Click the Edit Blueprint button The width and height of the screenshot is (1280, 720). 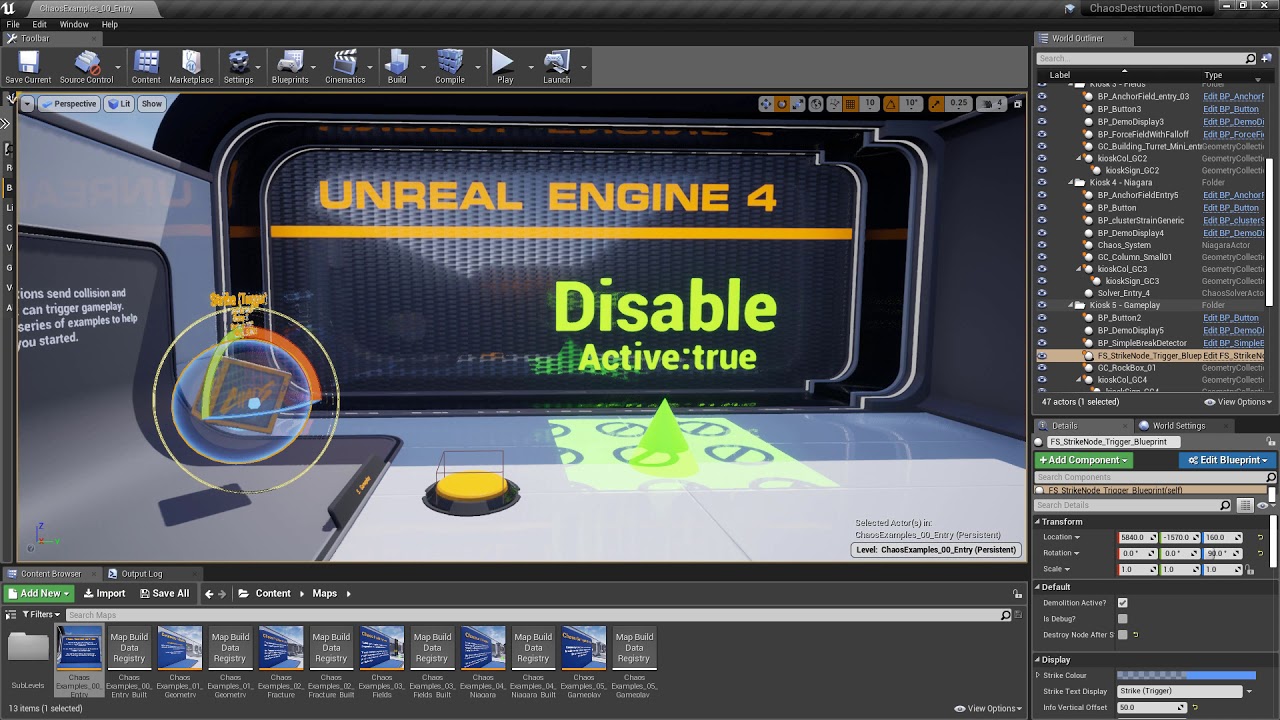pyautogui.click(x=1228, y=460)
